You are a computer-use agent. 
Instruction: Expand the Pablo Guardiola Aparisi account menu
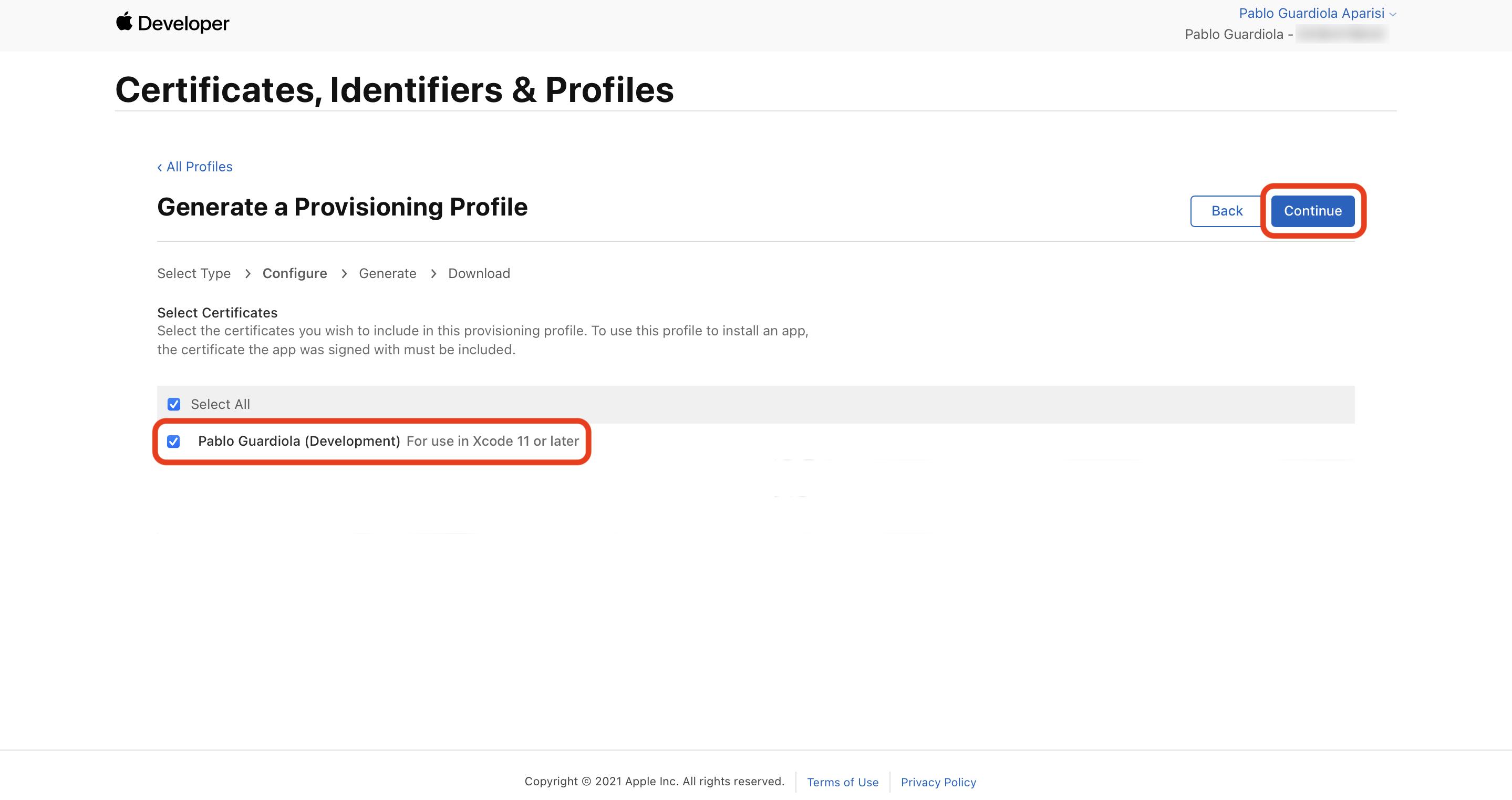pyautogui.click(x=1311, y=13)
